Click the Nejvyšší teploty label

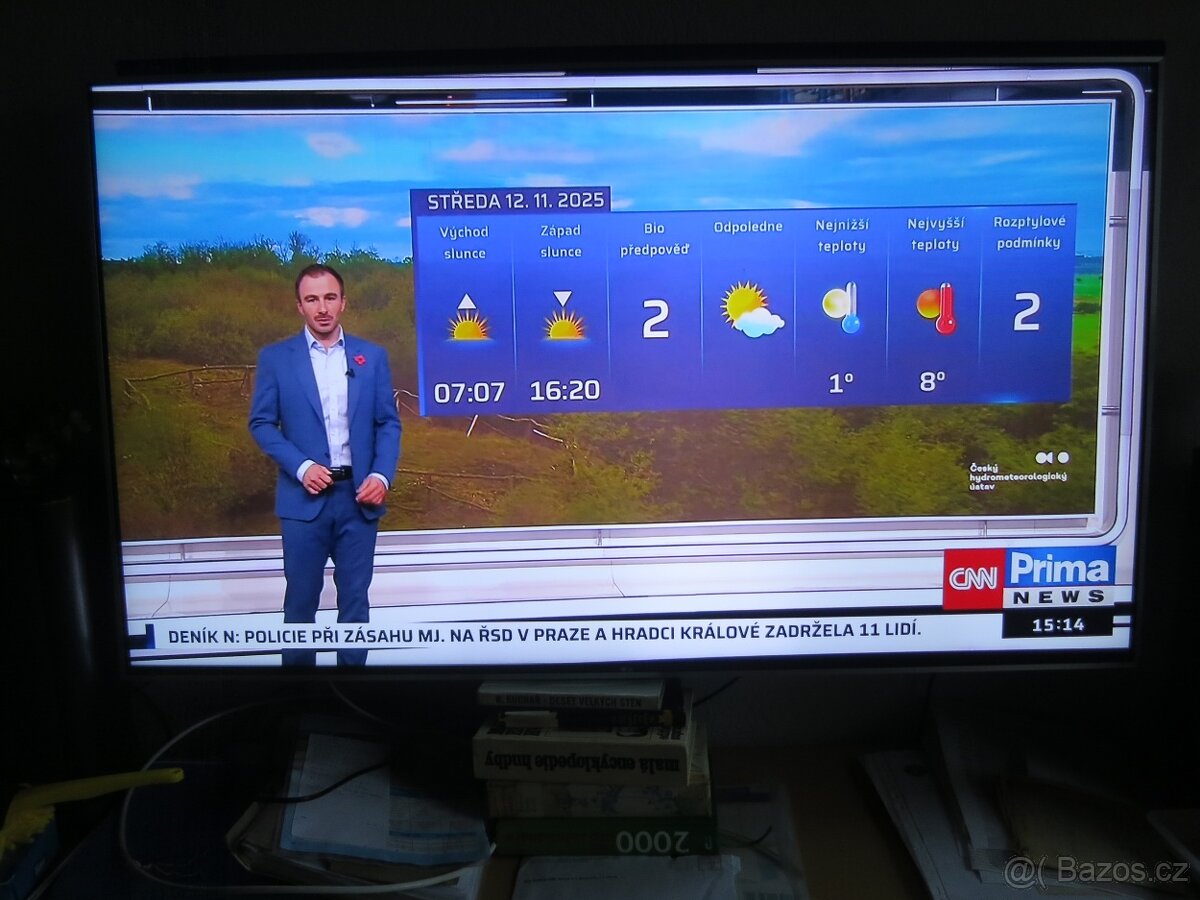pos(935,233)
